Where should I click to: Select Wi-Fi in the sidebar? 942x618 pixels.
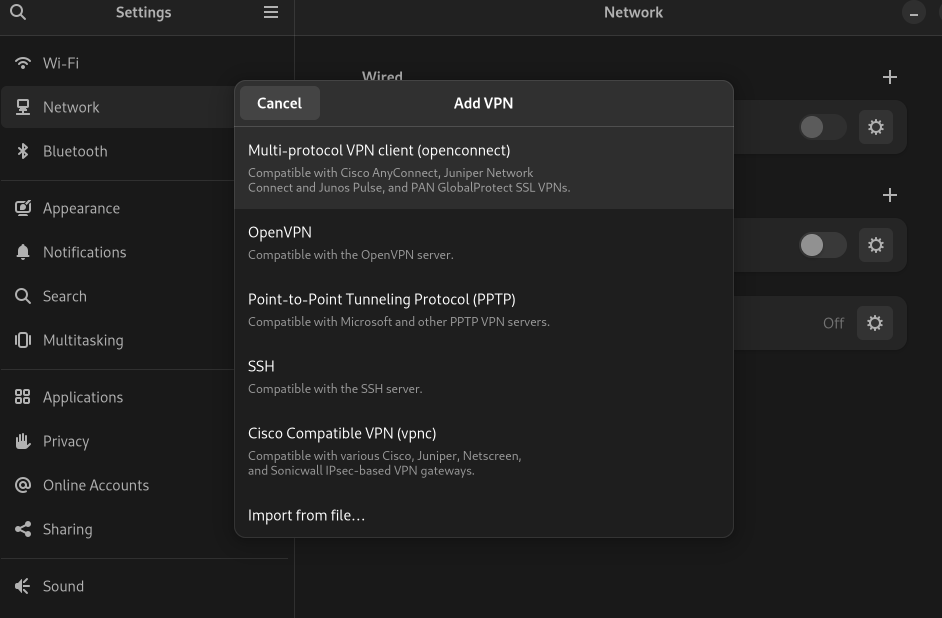click(61, 63)
